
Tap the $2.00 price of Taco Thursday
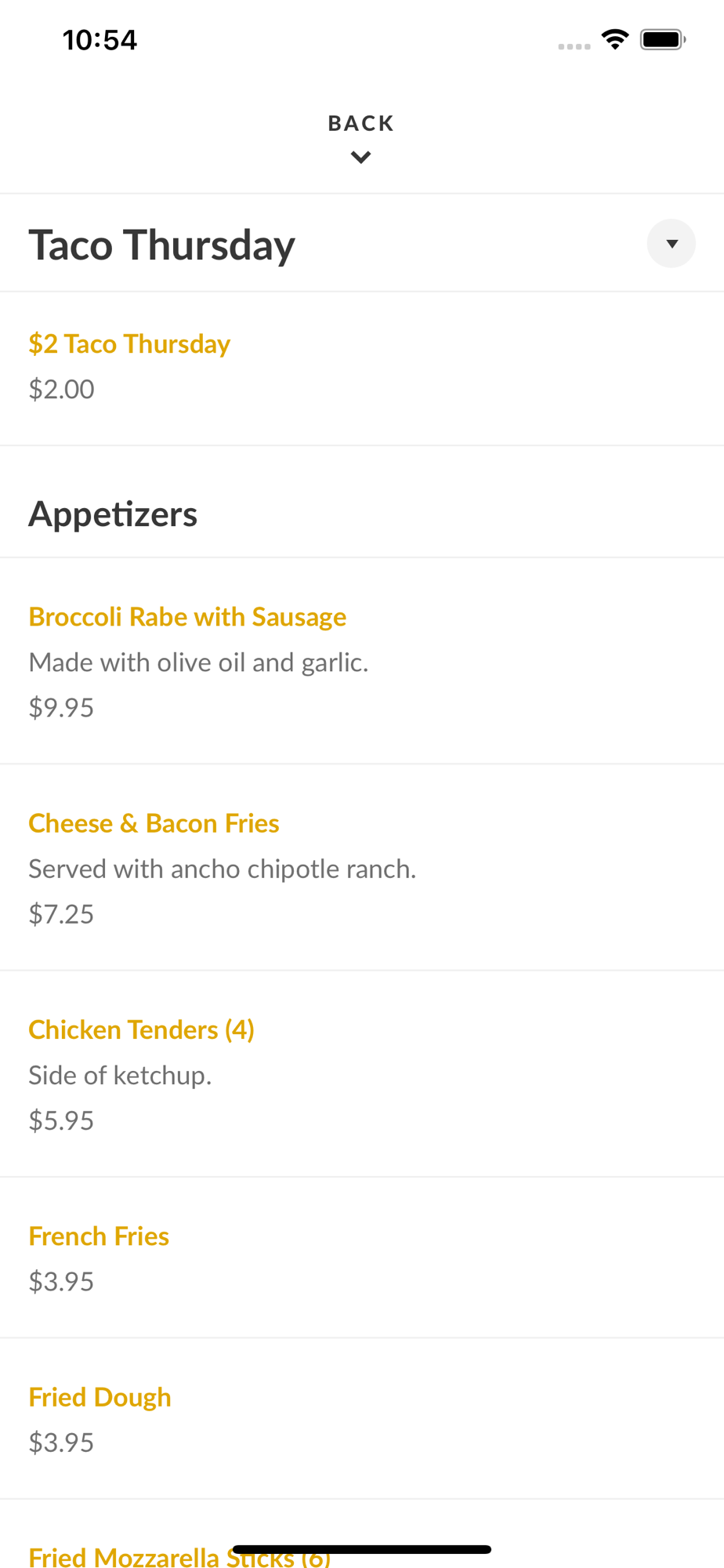pyautogui.click(x=61, y=390)
